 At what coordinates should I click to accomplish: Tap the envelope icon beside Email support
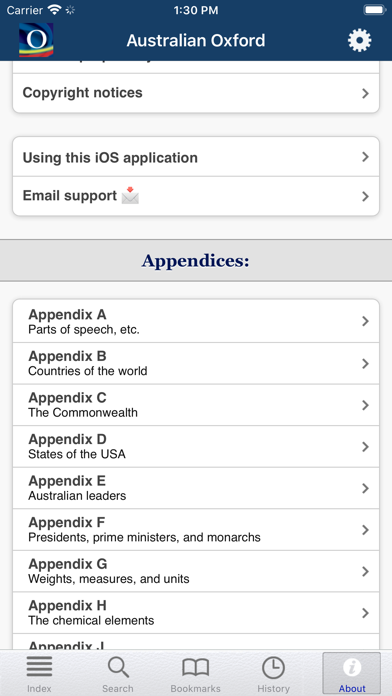tap(131, 195)
